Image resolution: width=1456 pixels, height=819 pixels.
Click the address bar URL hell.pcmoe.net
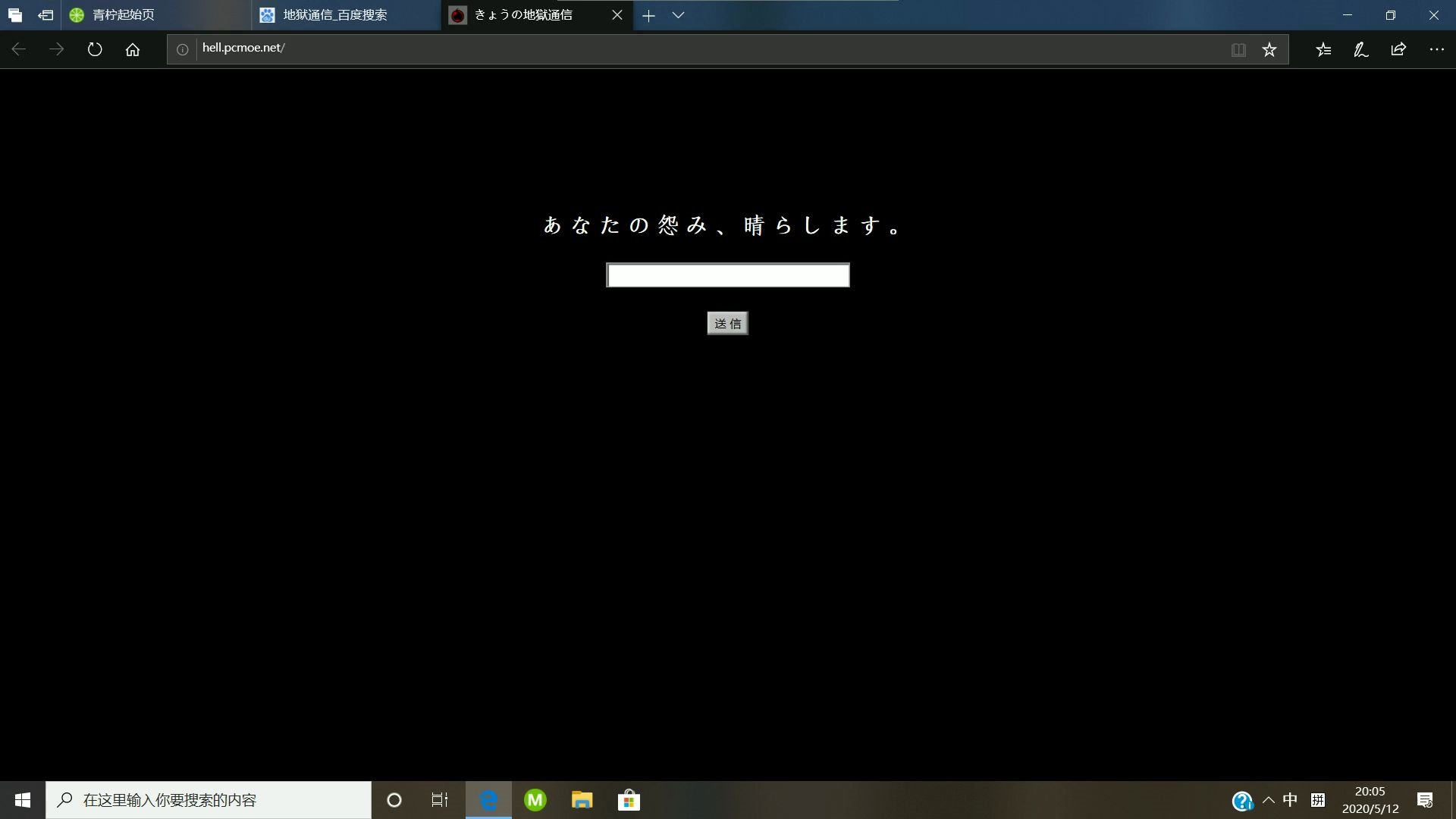(243, 48)
